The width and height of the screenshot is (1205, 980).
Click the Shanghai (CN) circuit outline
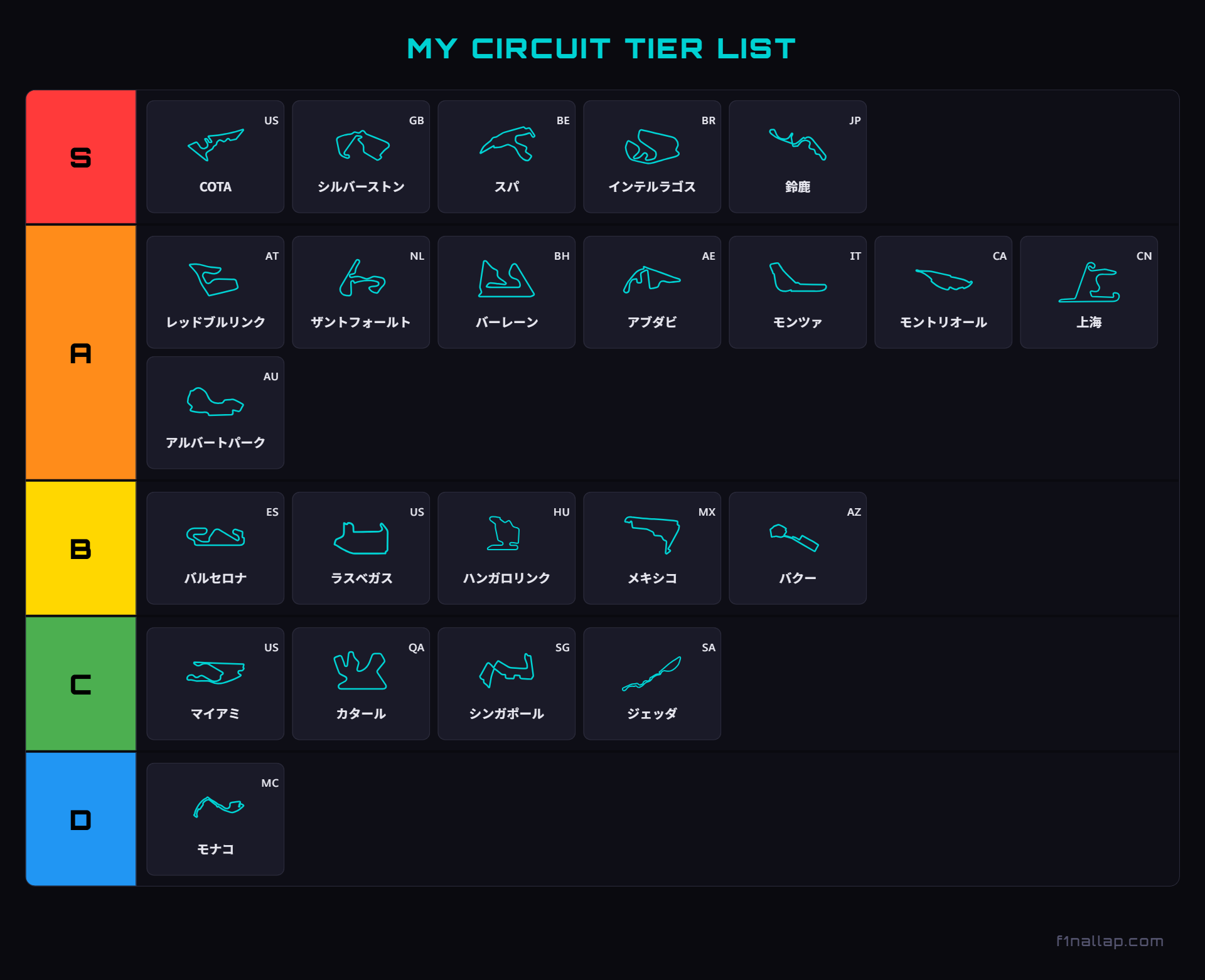1089,282
